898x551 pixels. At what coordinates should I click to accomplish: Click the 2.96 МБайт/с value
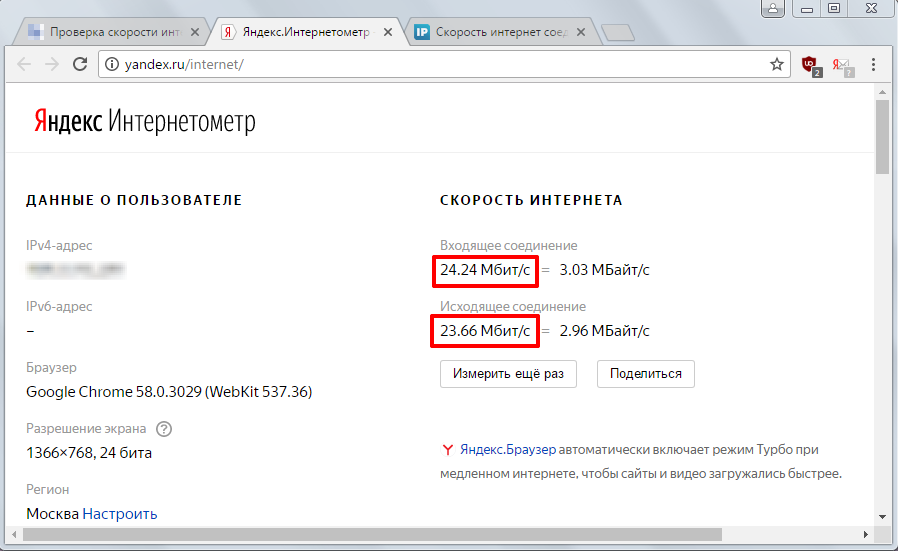click(x=604, y=330)
